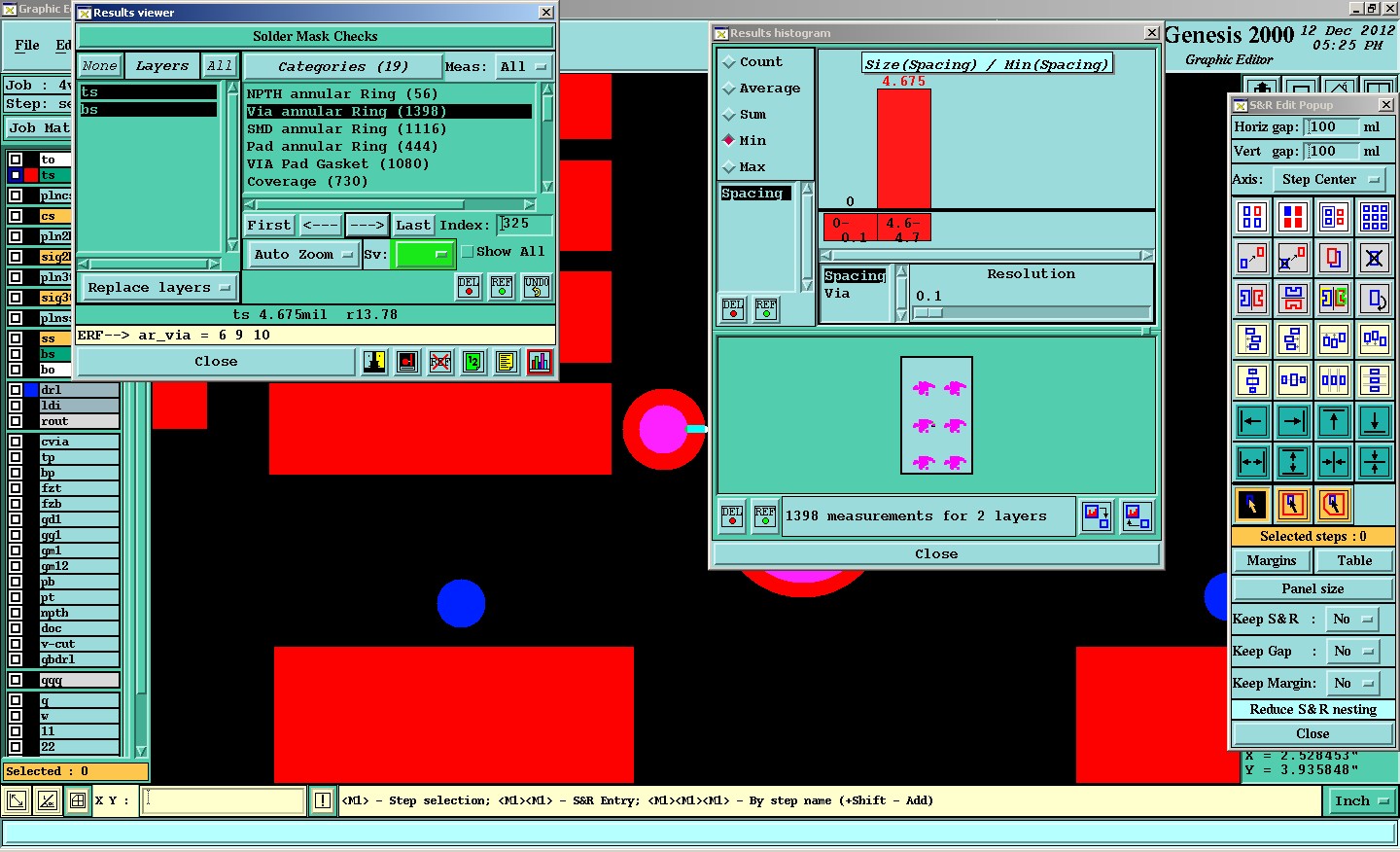The width and height of the screenshot is (1400, 852).
Task: Open the Replace layers dropdown
Action: pyautogui.click(x=158, y=287)
